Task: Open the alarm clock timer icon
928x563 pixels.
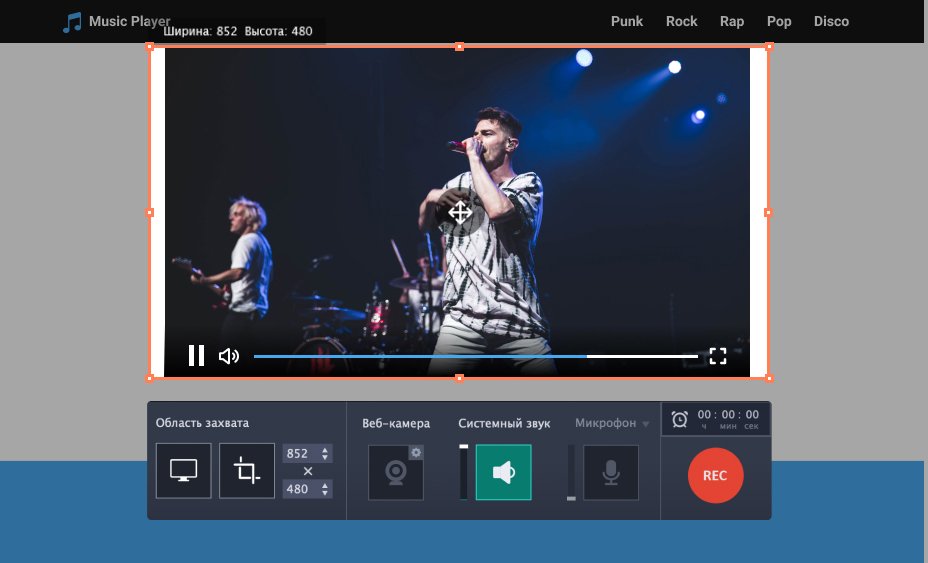Action: coord(679,419)
